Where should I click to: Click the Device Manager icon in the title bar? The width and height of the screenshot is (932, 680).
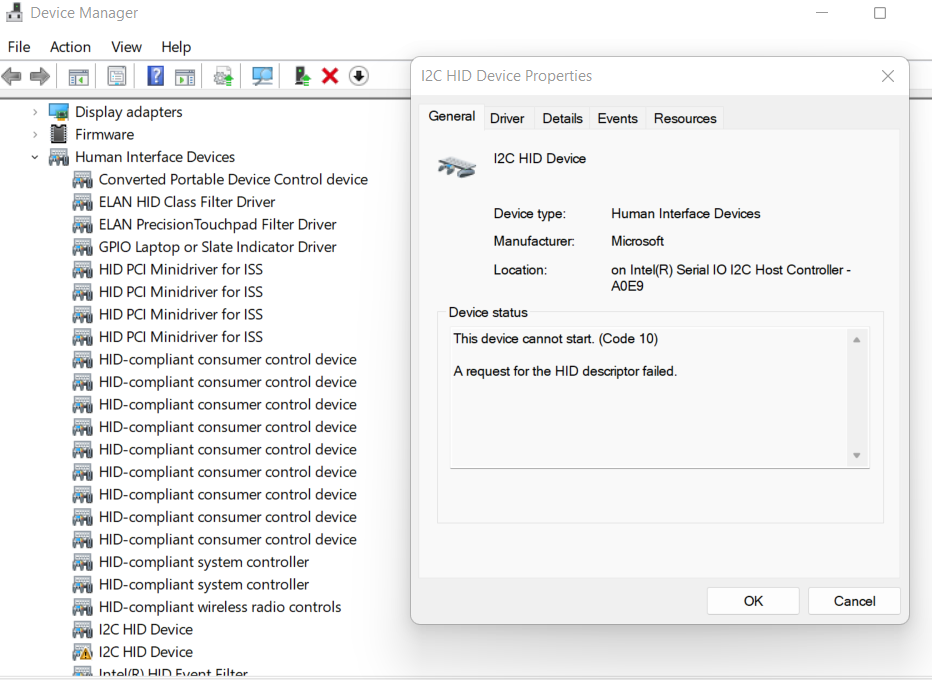(x=14, y=13)
